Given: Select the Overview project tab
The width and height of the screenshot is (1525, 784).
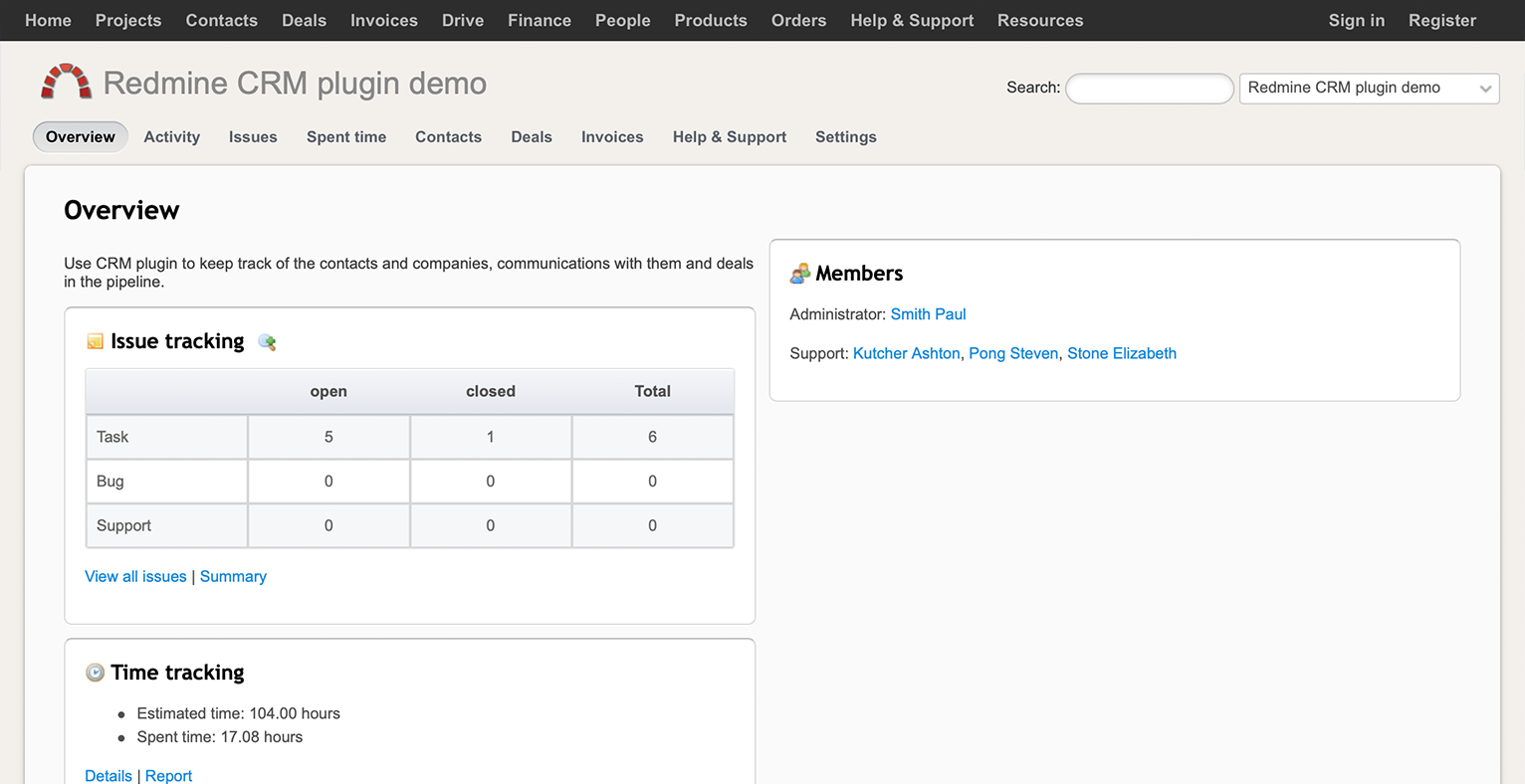Looking at the screenshot, I should 81,137.
